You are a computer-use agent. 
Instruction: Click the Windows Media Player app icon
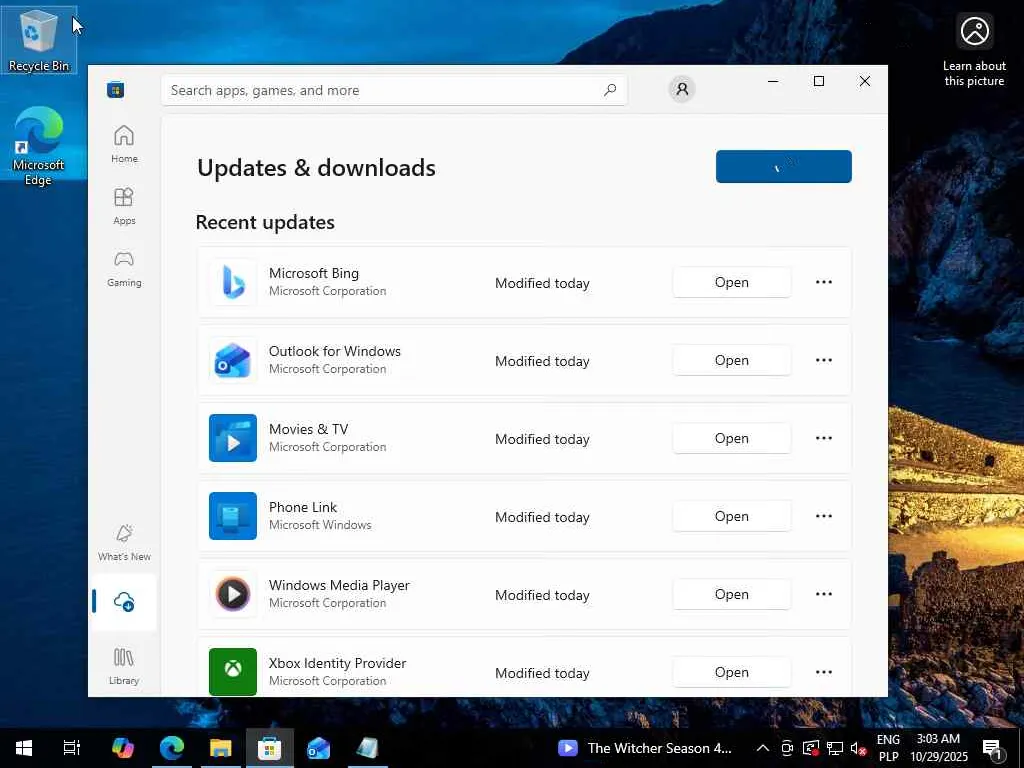pos(232,594)
